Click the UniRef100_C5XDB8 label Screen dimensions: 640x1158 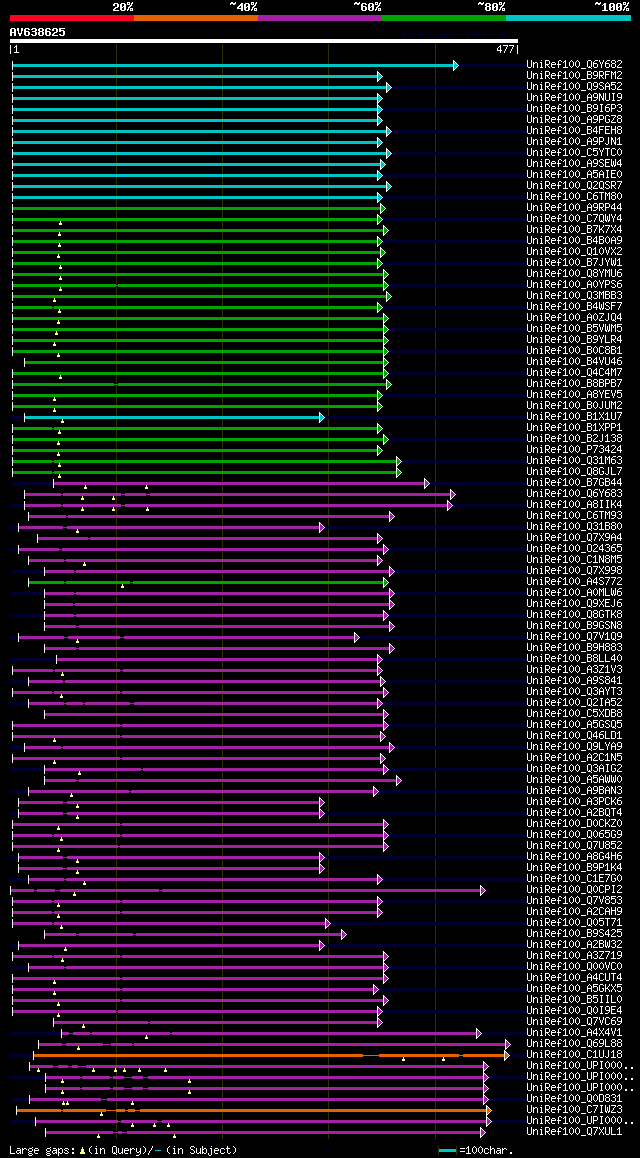click(574, 714)
